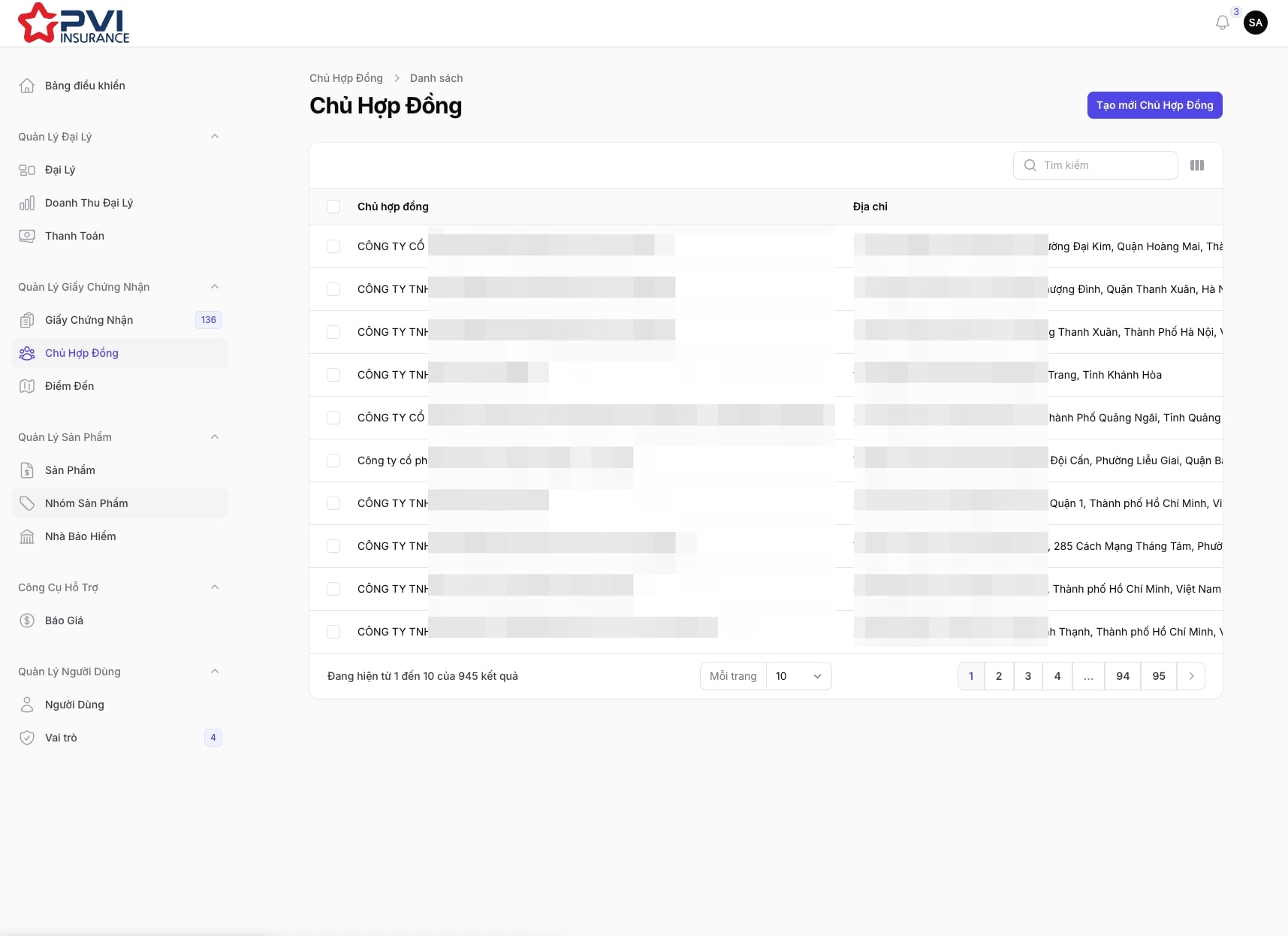Open Bảng điều khiển home icon

[27, 86]
